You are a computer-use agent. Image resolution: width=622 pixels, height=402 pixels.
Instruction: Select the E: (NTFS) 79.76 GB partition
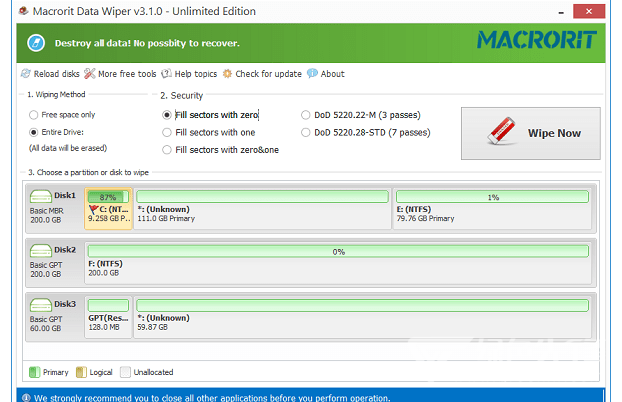coord(492,209)
